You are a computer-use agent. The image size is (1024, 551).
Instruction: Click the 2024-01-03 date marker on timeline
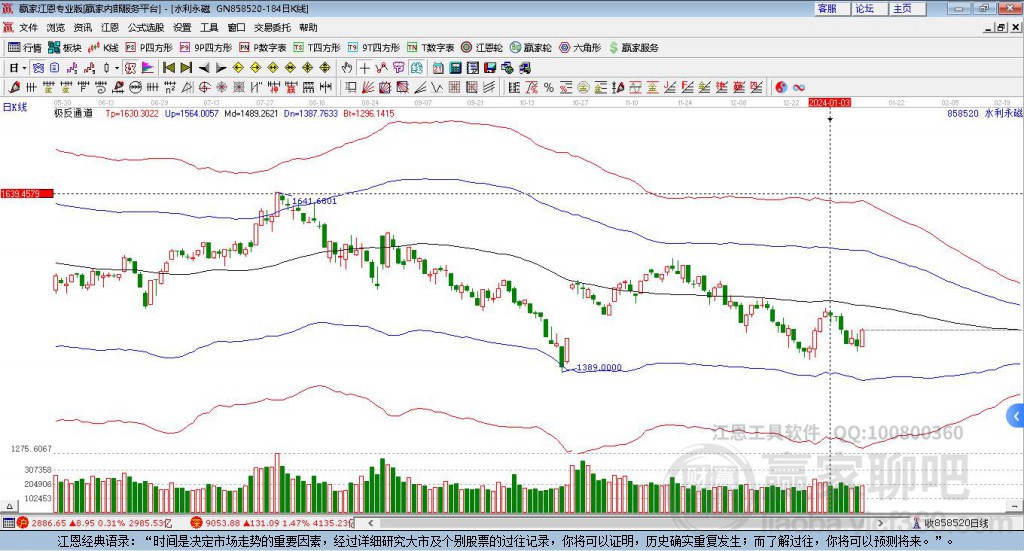829,102
